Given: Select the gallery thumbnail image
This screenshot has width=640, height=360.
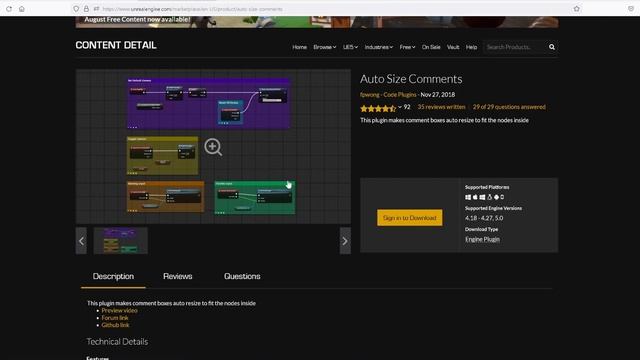Looking at the screenshot, I should pos(120,241).
